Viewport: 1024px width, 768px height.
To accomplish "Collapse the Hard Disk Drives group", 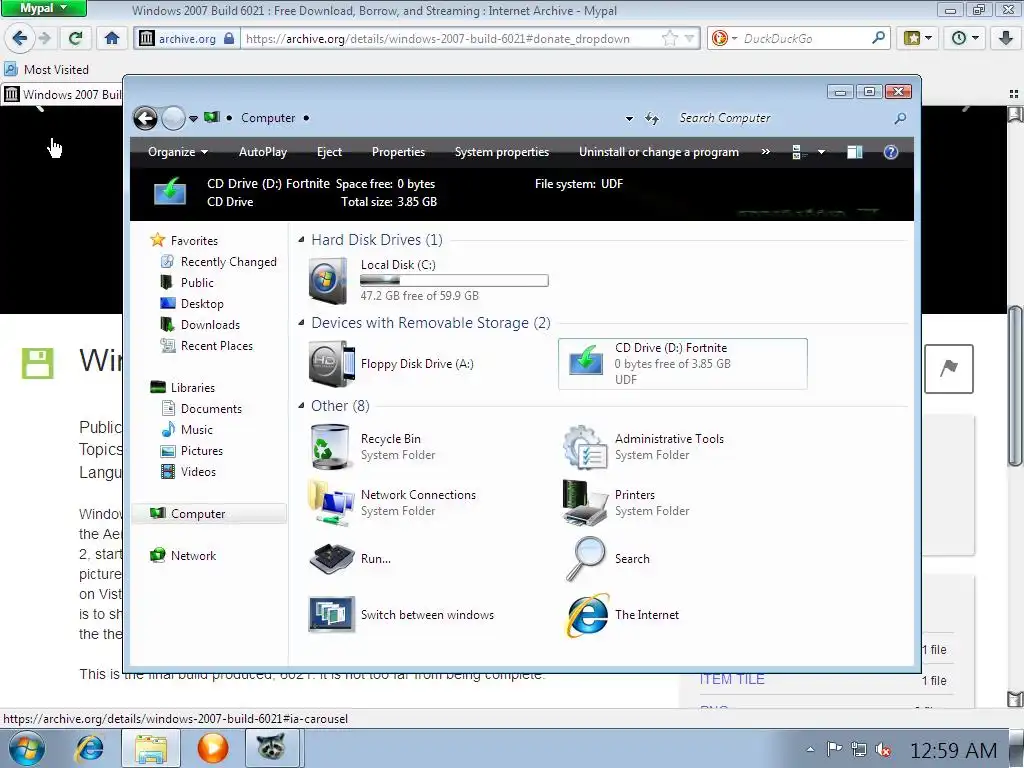I will (x=301, y=240).
